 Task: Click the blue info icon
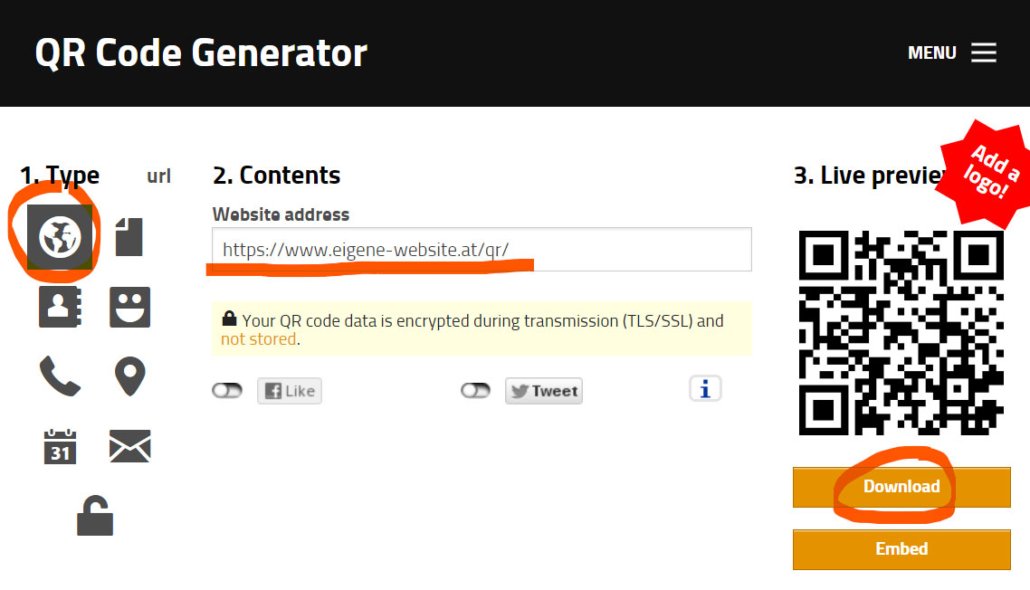click(x=705, y=389)
